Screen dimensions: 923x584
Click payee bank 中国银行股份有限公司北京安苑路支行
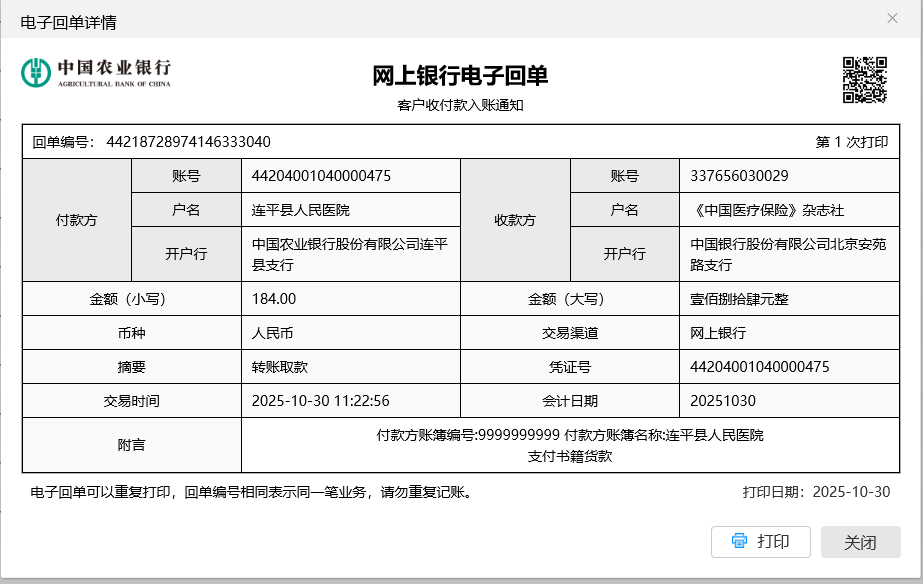point(788,254)
